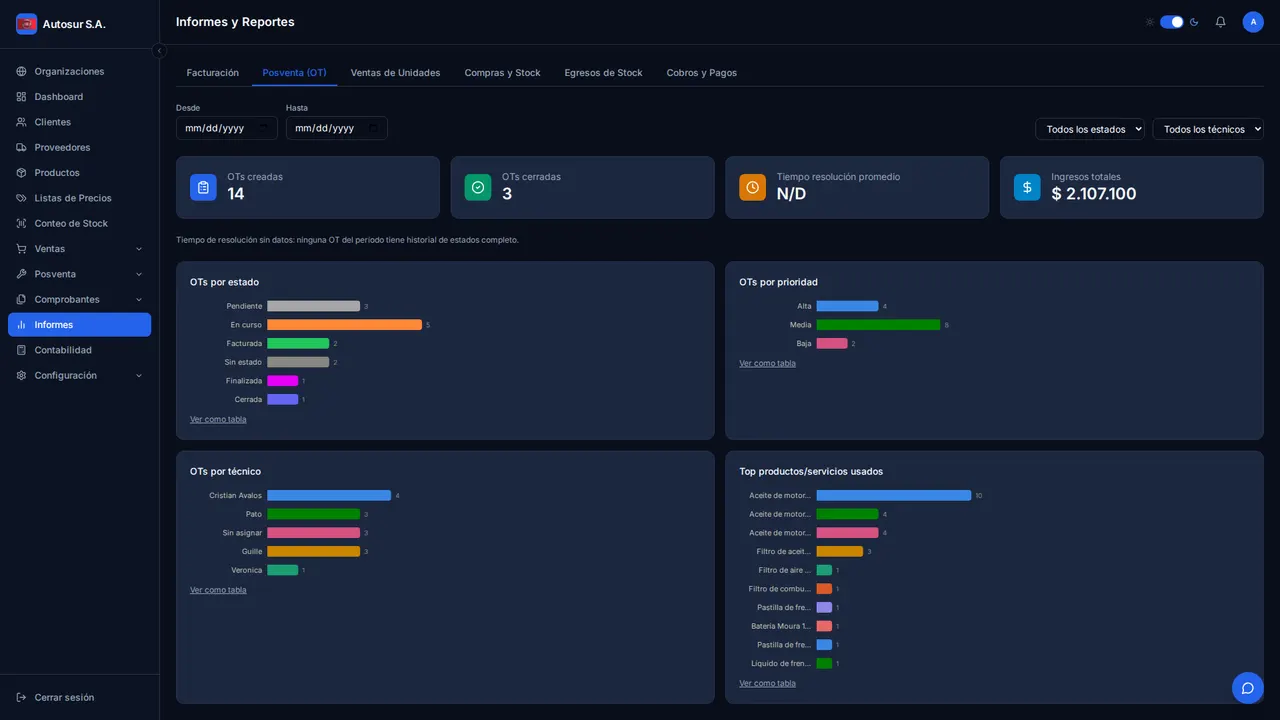Click the Productos box icon
Screen dimensions: 1280x720
pyautogui.click(x=21, y=173)
